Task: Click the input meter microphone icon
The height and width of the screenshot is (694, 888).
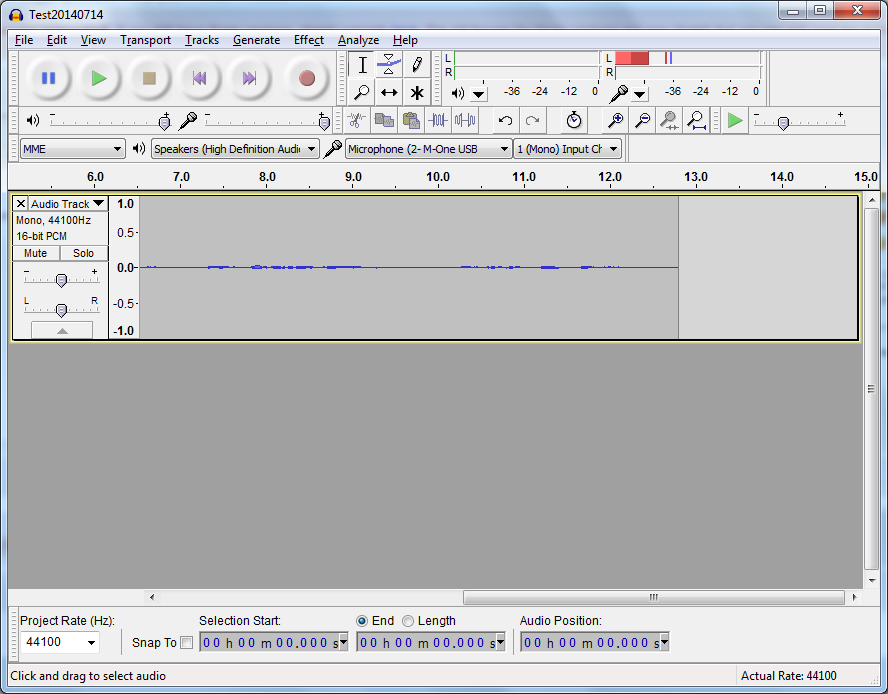Action: pos(618,93)
